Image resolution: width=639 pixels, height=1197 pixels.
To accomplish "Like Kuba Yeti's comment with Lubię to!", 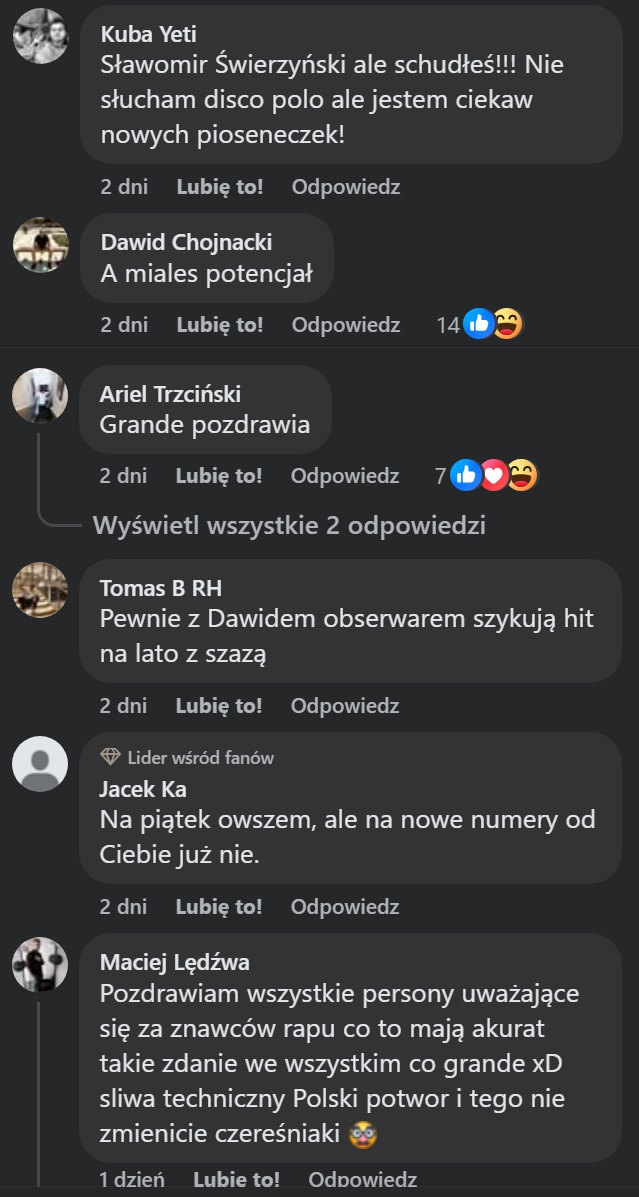I will (x=220, y=187).
